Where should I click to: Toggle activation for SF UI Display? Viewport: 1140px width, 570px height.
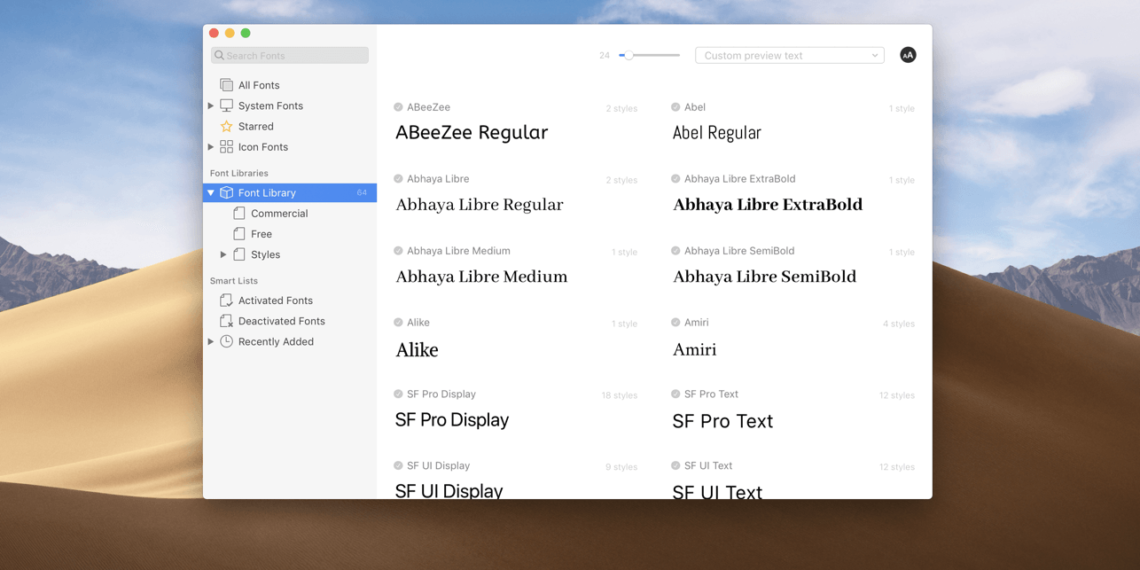pos(398,465)
